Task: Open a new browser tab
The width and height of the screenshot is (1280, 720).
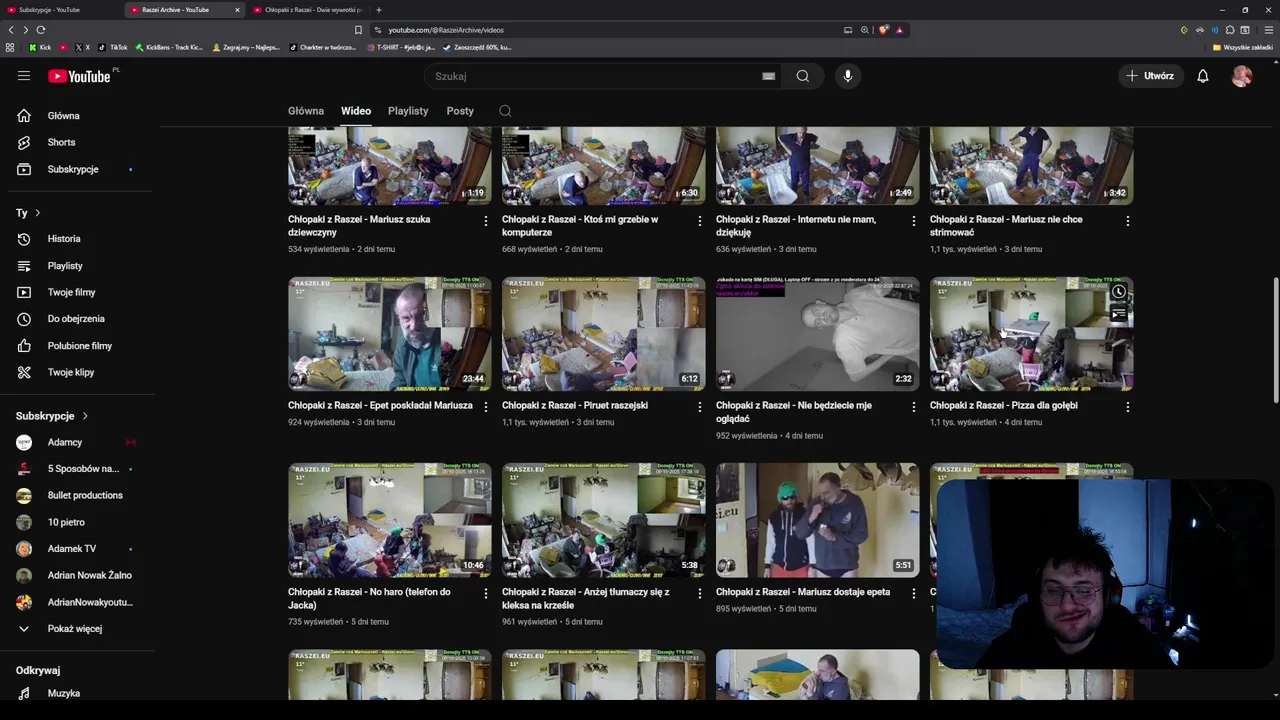Action: tap(379, 10)
